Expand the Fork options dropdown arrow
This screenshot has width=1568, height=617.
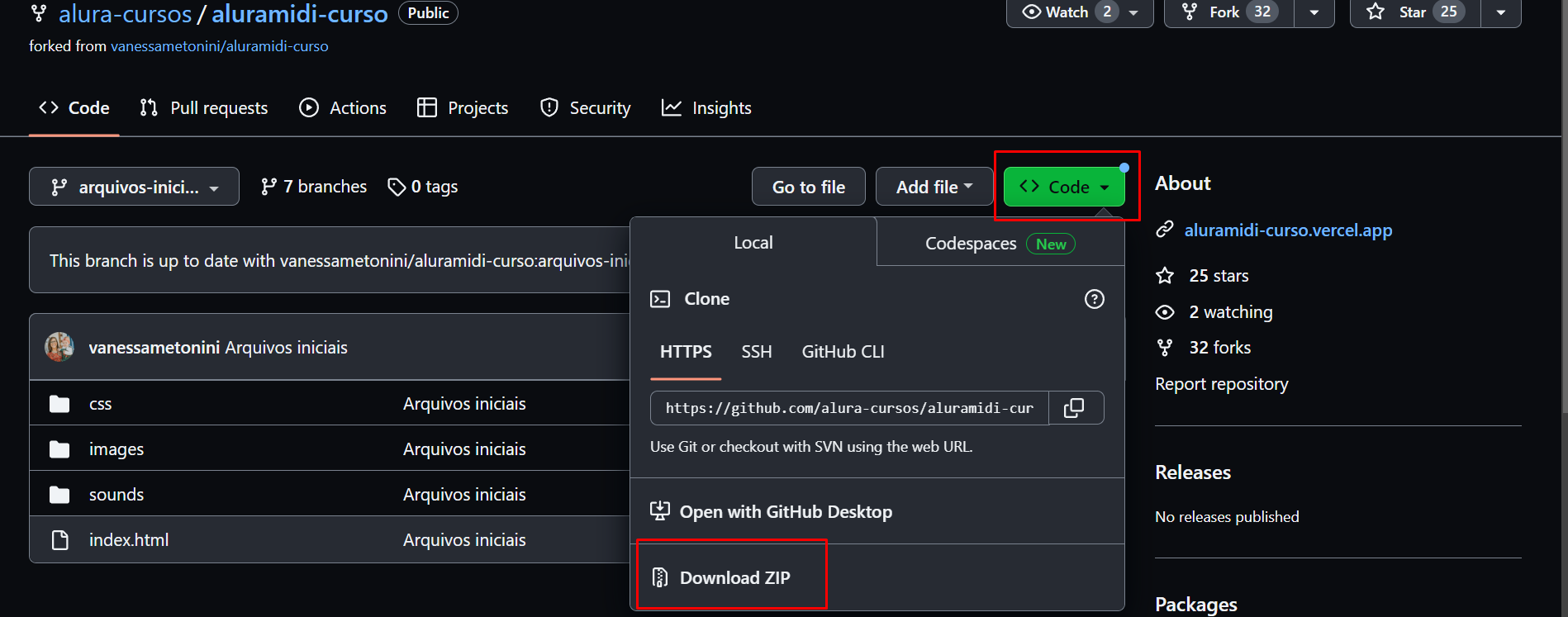pyautogui.click(x=1314, y=12)
